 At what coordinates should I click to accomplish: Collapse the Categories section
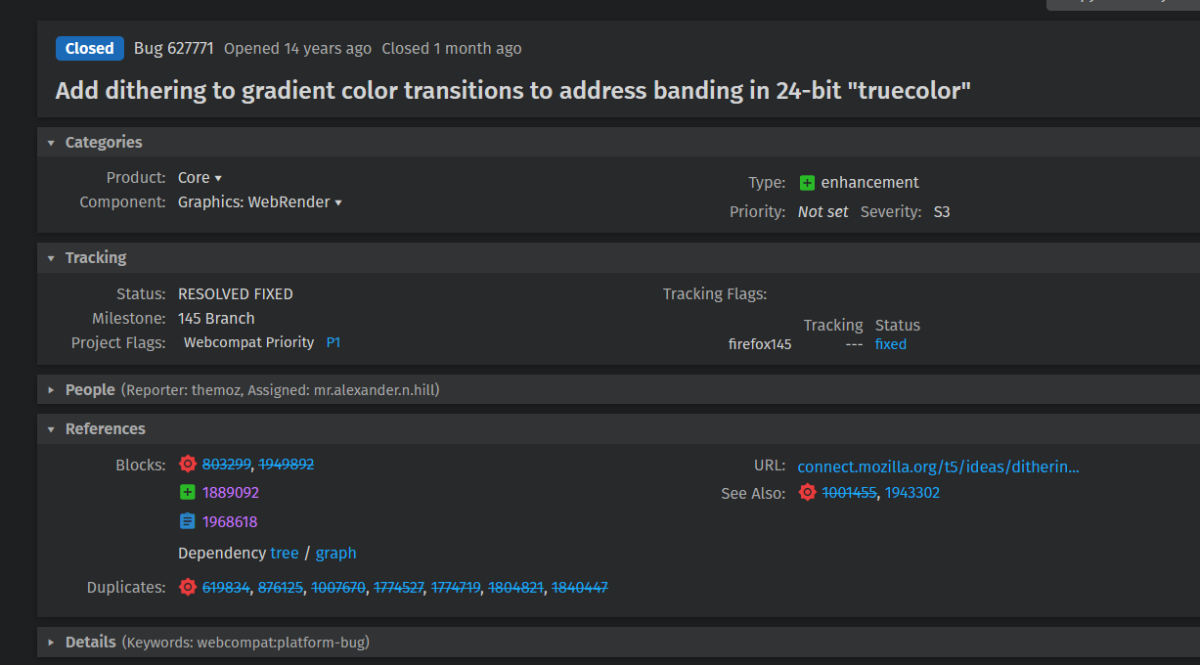[51, 143]
